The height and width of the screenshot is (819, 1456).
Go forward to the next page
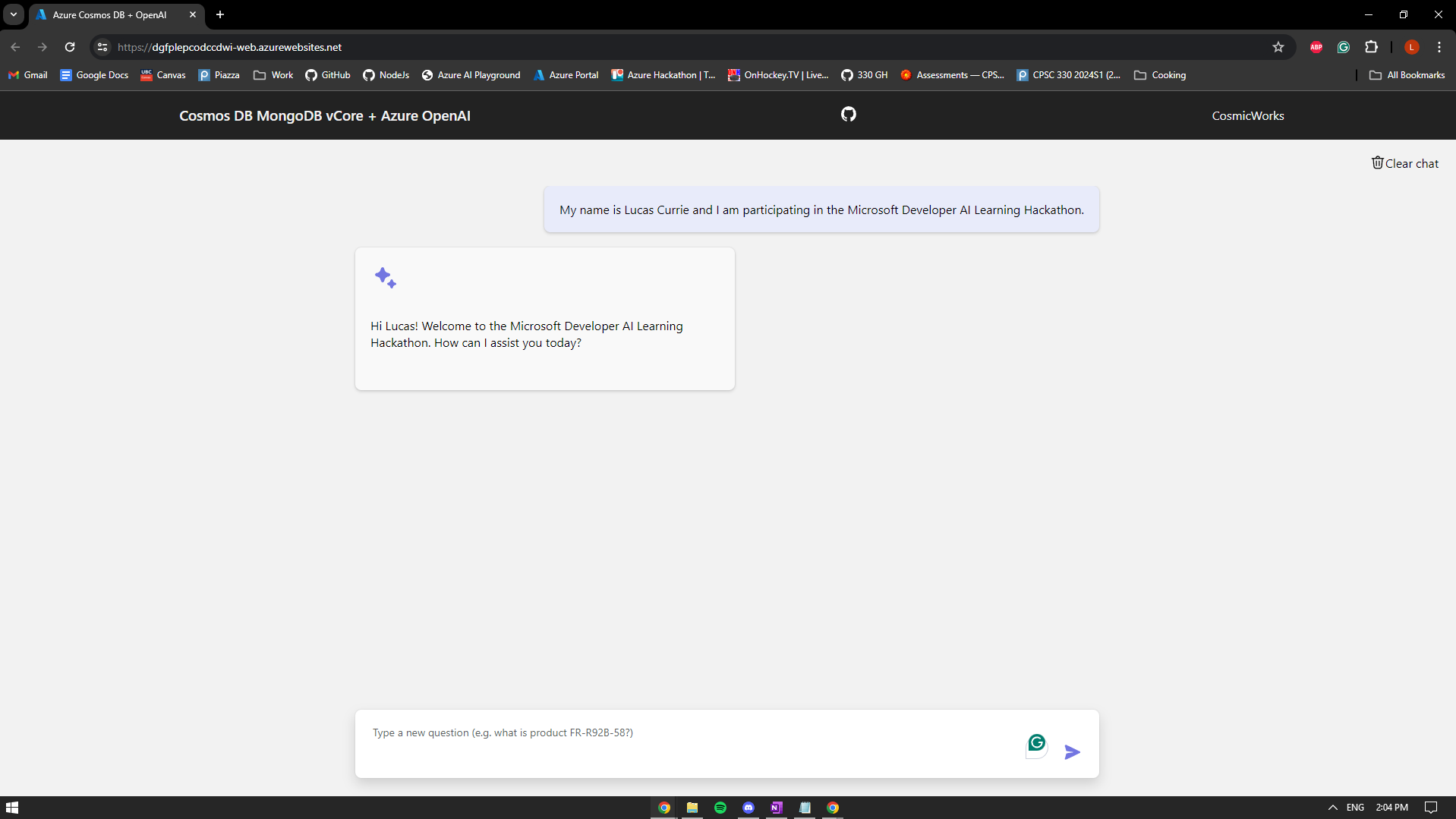pos(43,47)
